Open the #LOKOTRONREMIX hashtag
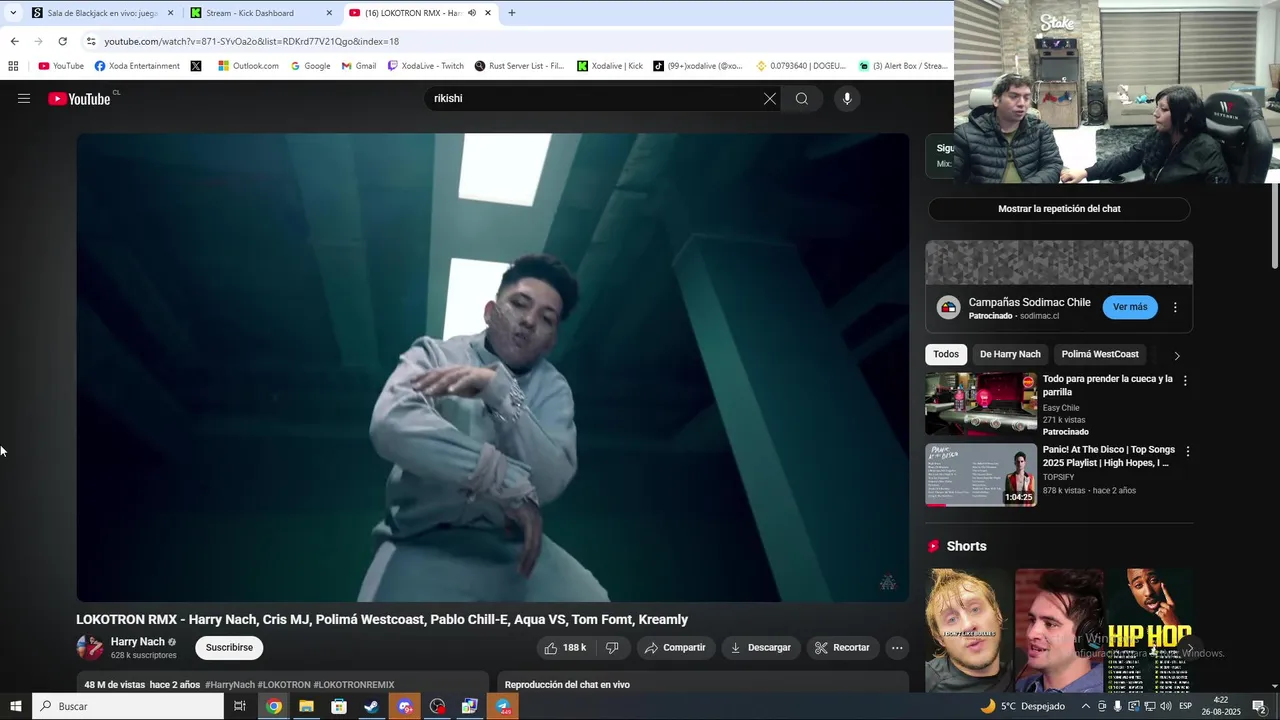Viewport: 1280px width, 720px height. click(354, 685)
